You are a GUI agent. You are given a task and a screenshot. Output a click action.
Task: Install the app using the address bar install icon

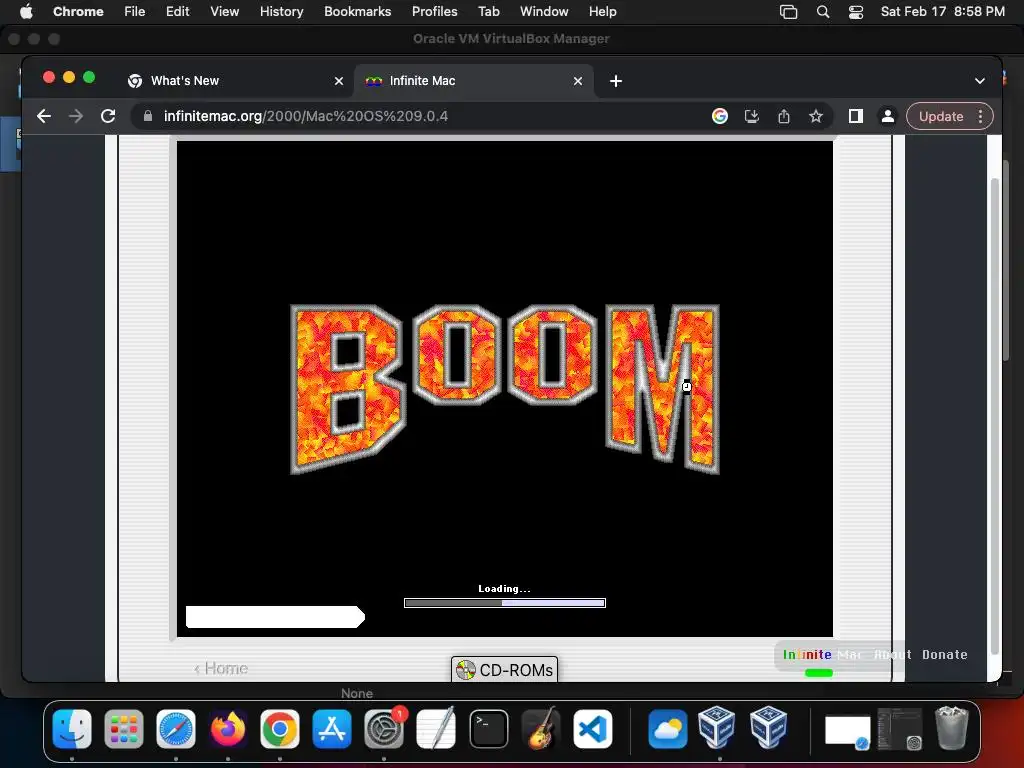point(752,116)
